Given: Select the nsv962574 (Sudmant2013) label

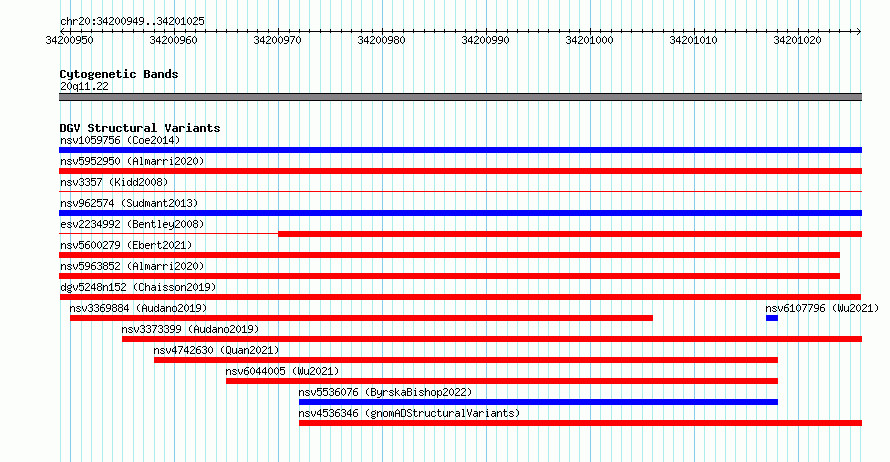Looking at the screenshot, I should (129, 203).
